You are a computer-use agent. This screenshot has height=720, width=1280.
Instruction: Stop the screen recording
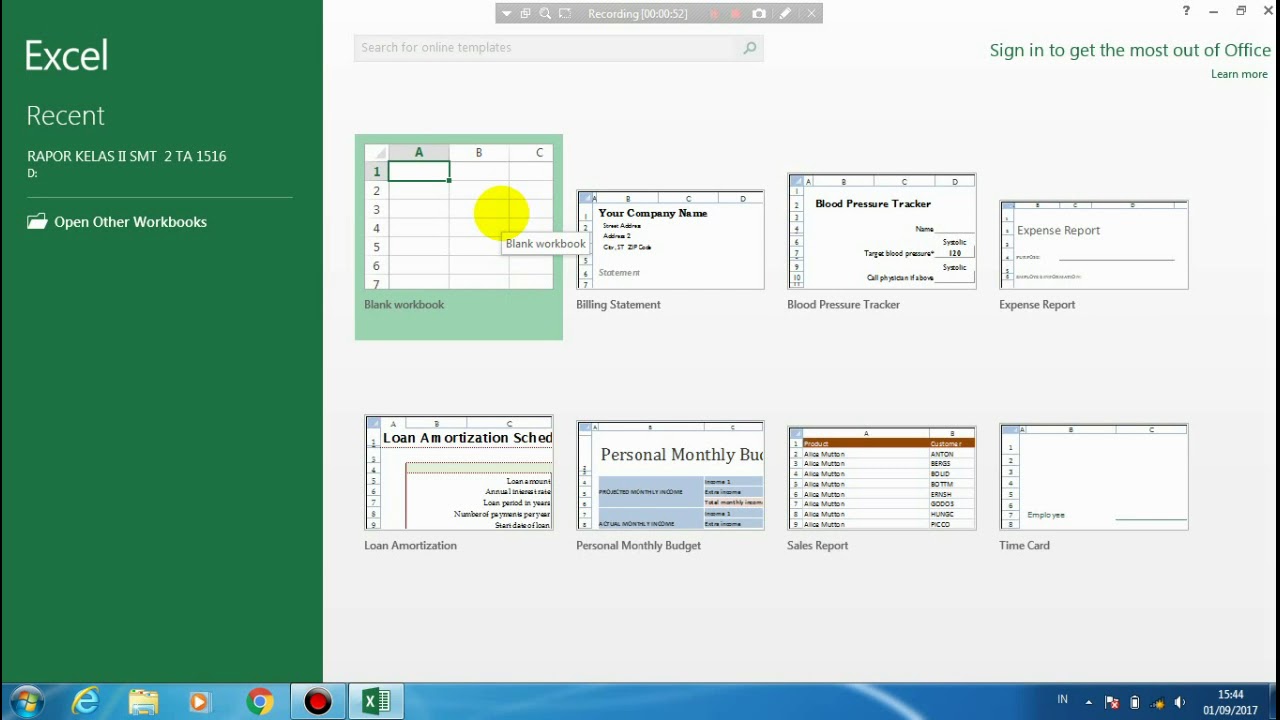tap(736, 13)
